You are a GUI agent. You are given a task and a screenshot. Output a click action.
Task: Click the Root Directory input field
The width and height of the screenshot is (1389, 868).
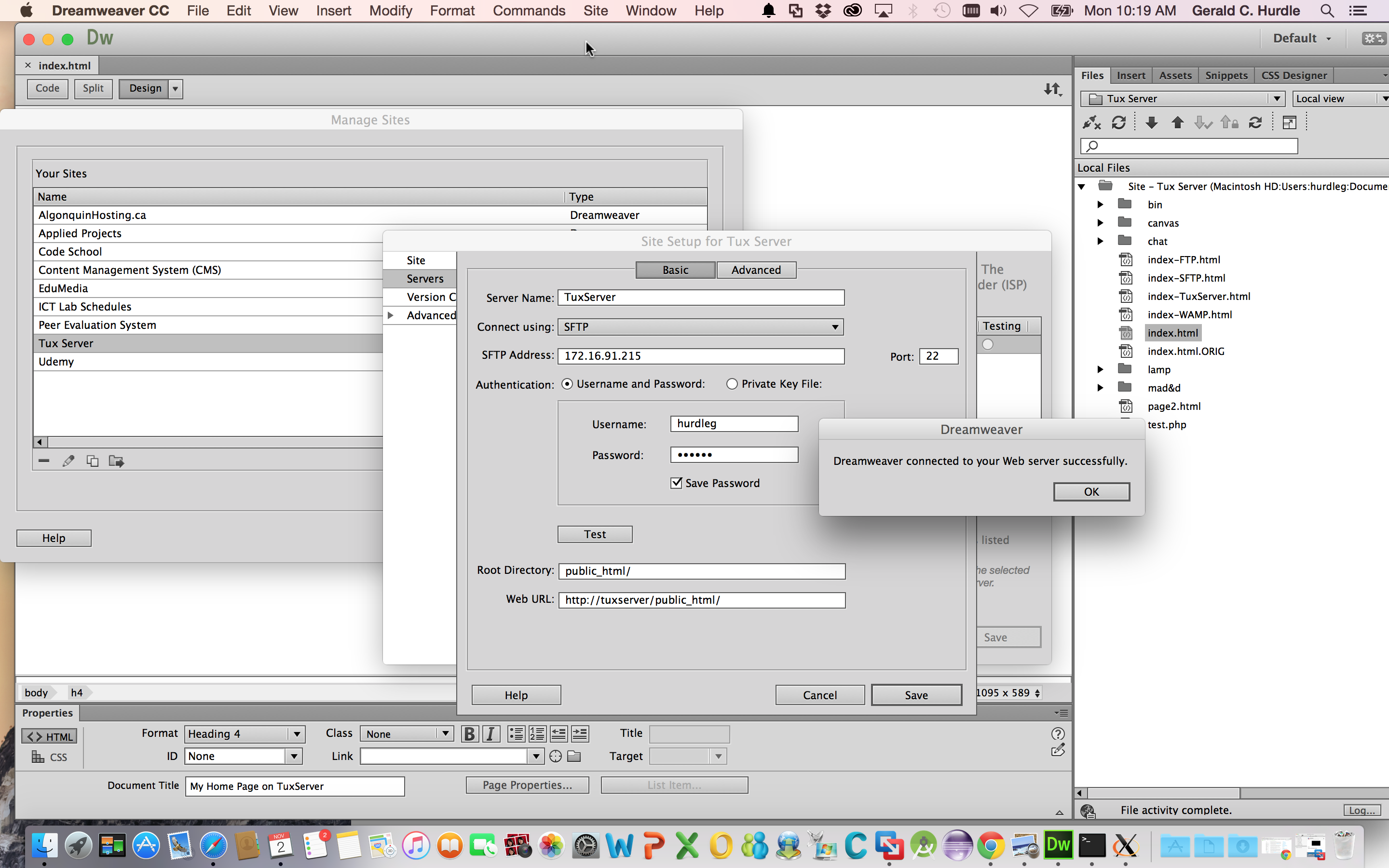[x=701, y=571]
